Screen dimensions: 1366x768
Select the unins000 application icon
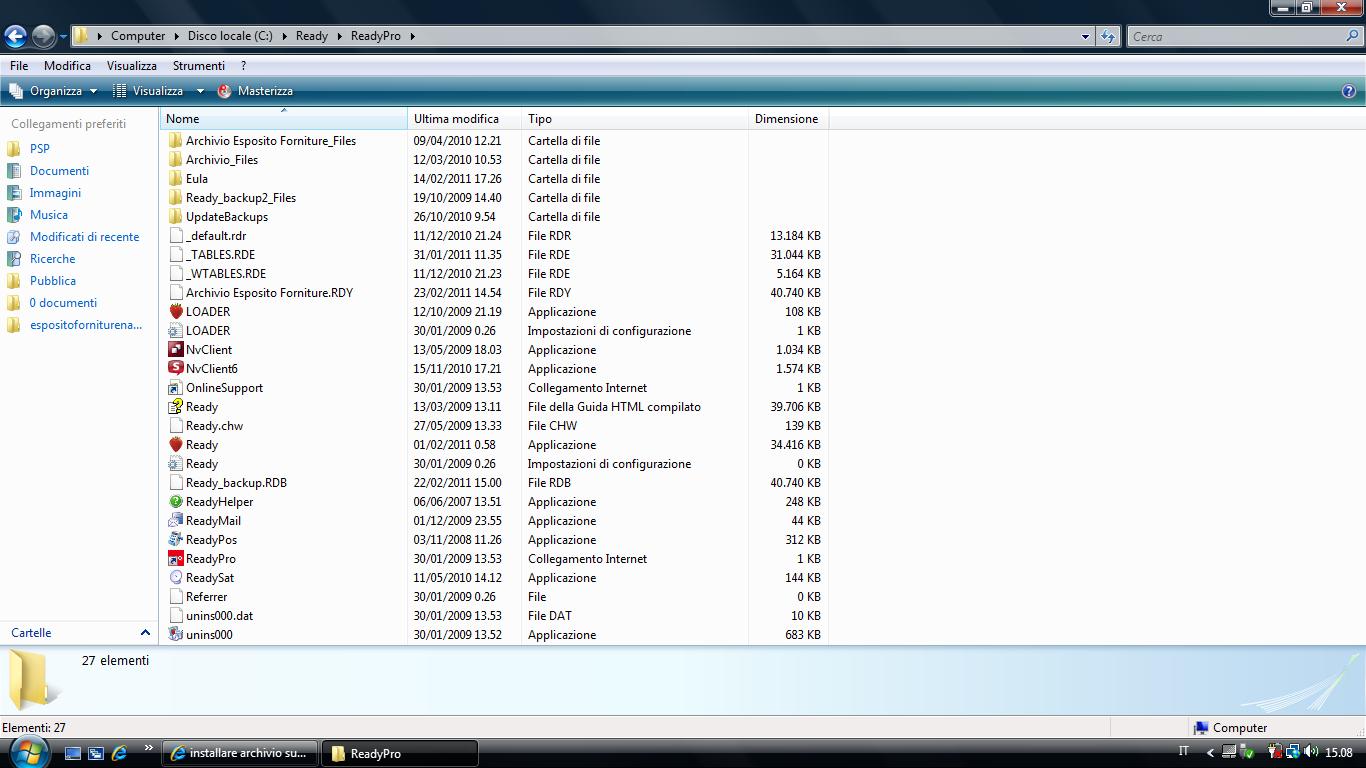(176, 635)
